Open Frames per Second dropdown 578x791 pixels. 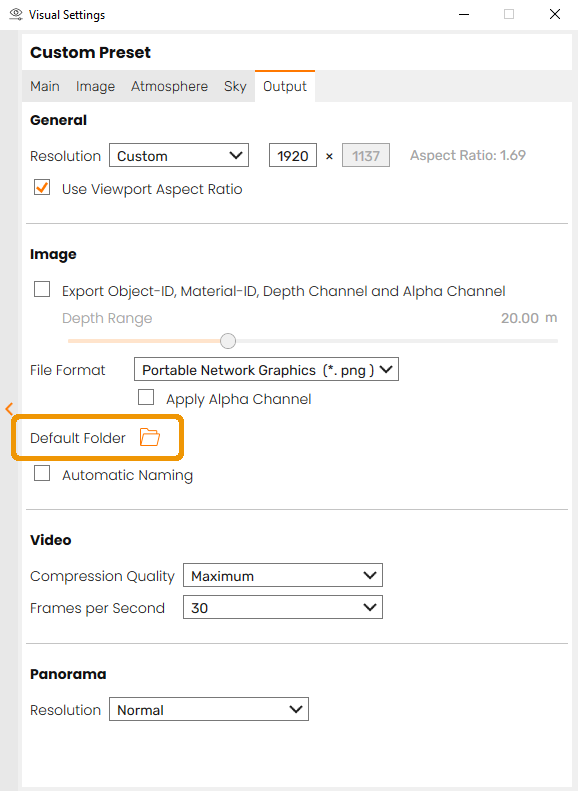[283, 607]
